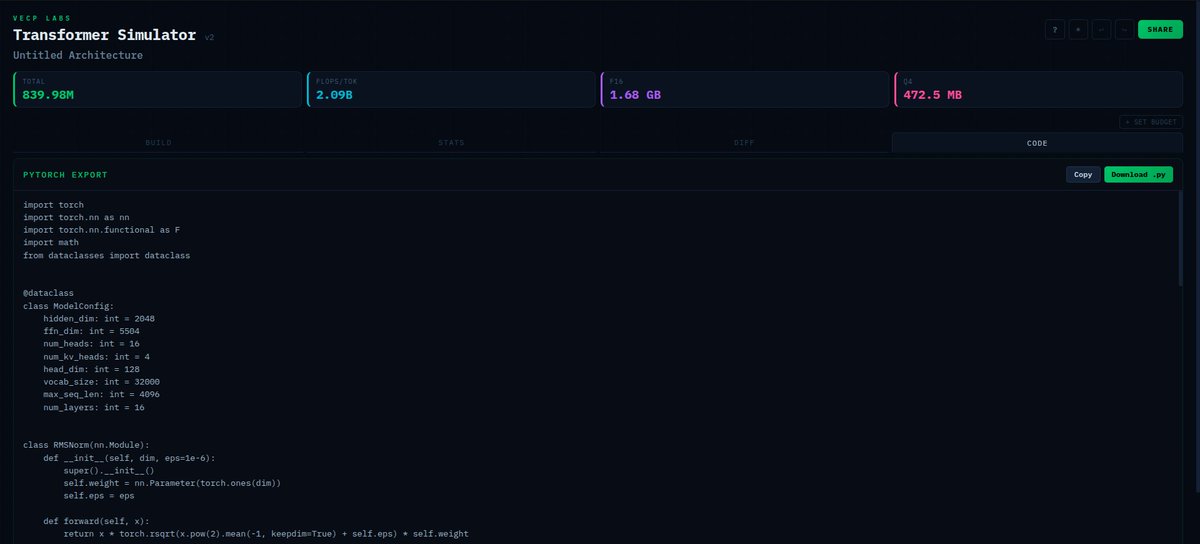
Task: Click the Untitled Architecture name field
Action: coord(78,55)
